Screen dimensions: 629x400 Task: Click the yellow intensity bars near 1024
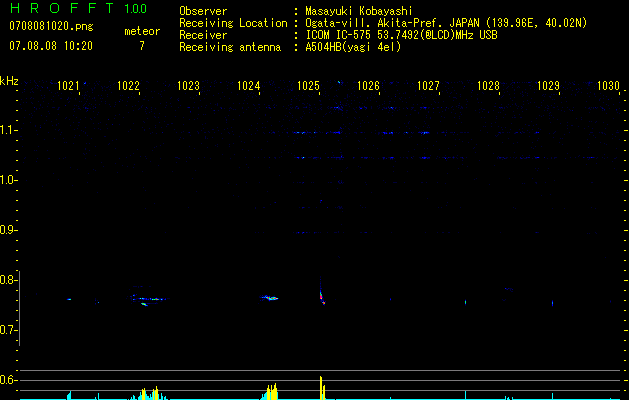point(272,392)
